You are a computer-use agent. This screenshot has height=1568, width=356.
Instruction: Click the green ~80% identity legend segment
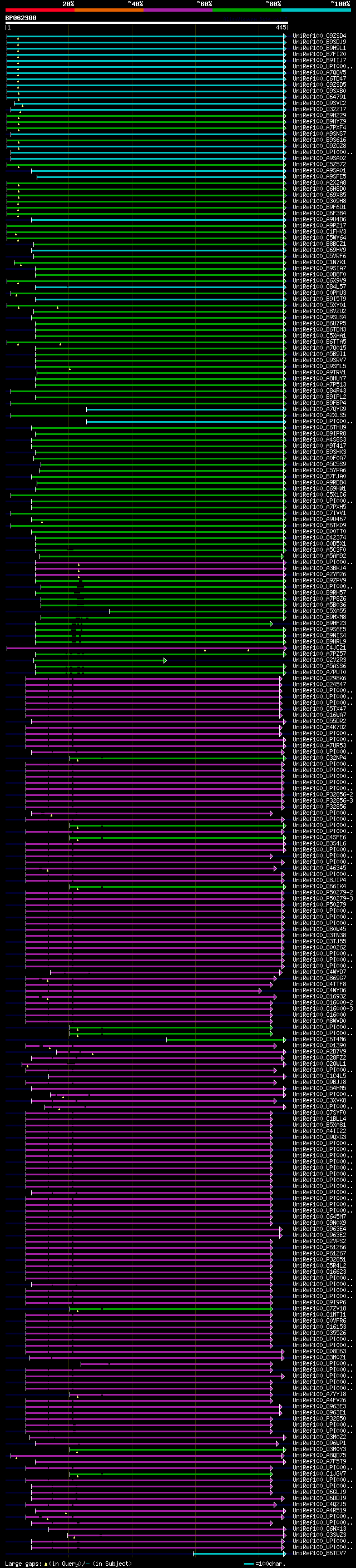point(247,10)
